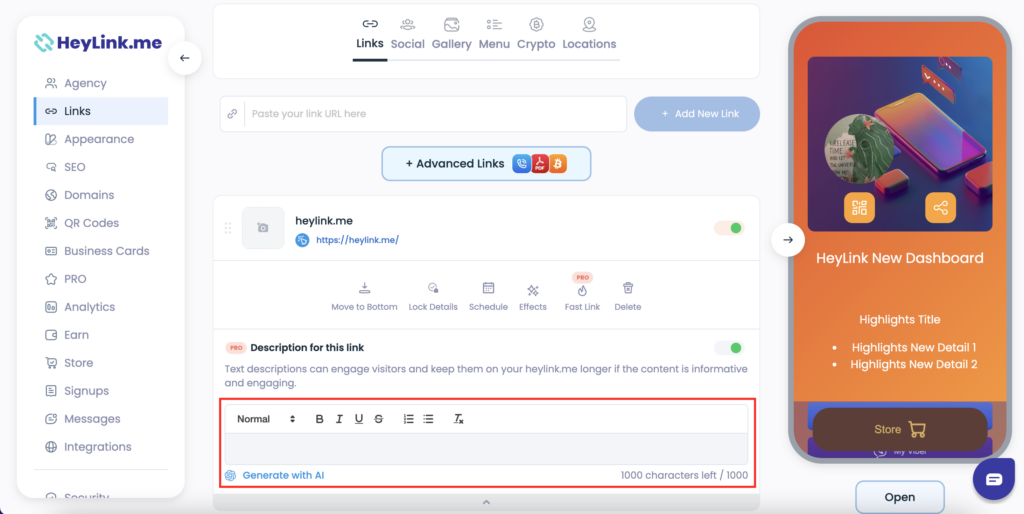Toggle italic formatting
The height and width of the screenshot is (514, 1024).
(339, 419)
